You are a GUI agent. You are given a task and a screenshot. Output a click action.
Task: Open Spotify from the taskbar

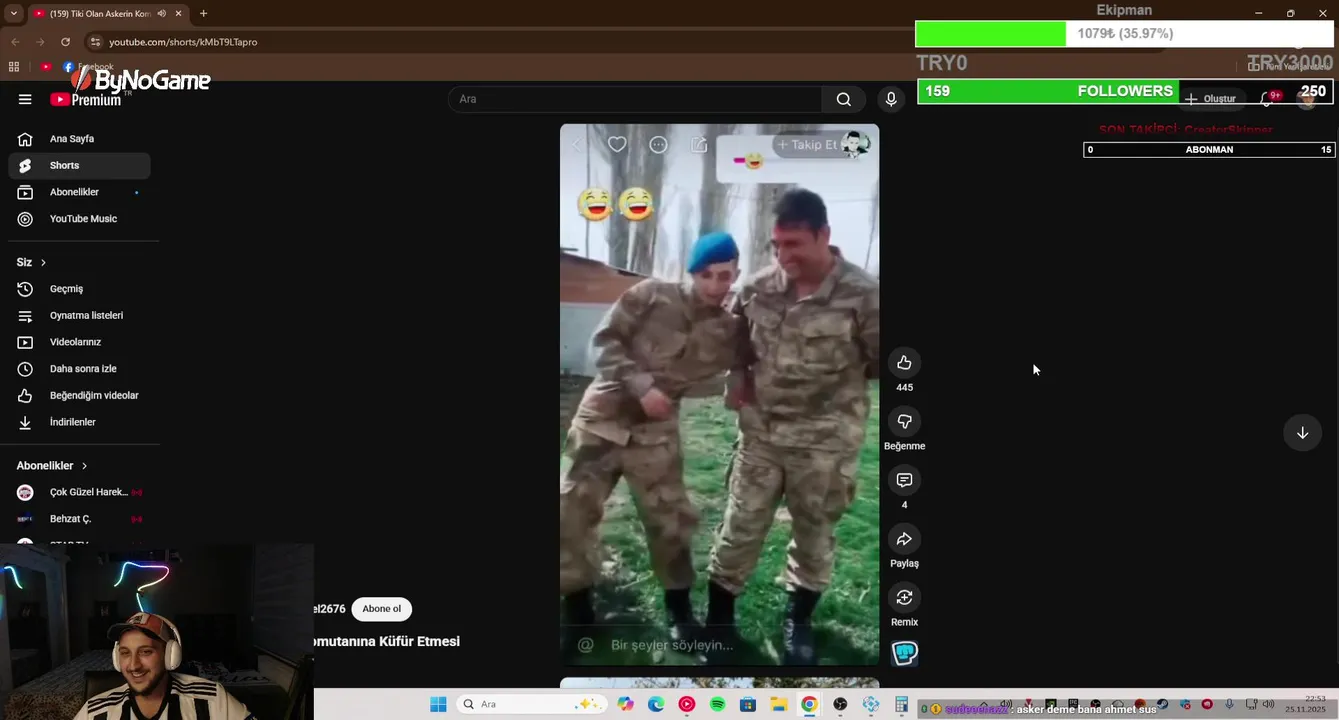pos(717,704)
